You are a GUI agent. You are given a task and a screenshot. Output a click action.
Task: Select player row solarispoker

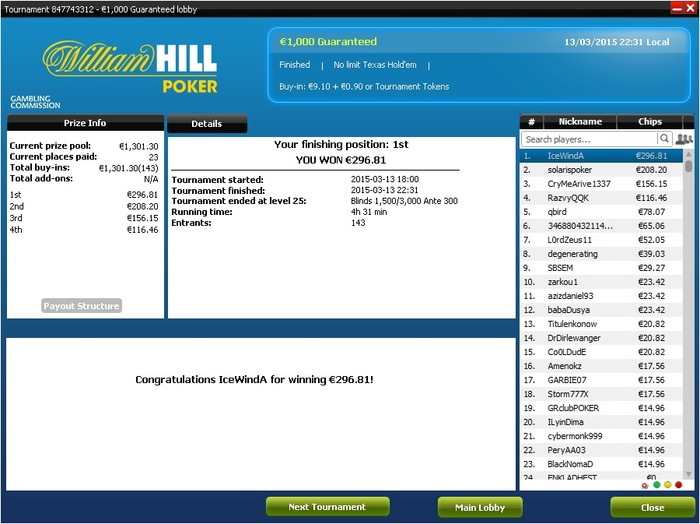click(601, 170)
